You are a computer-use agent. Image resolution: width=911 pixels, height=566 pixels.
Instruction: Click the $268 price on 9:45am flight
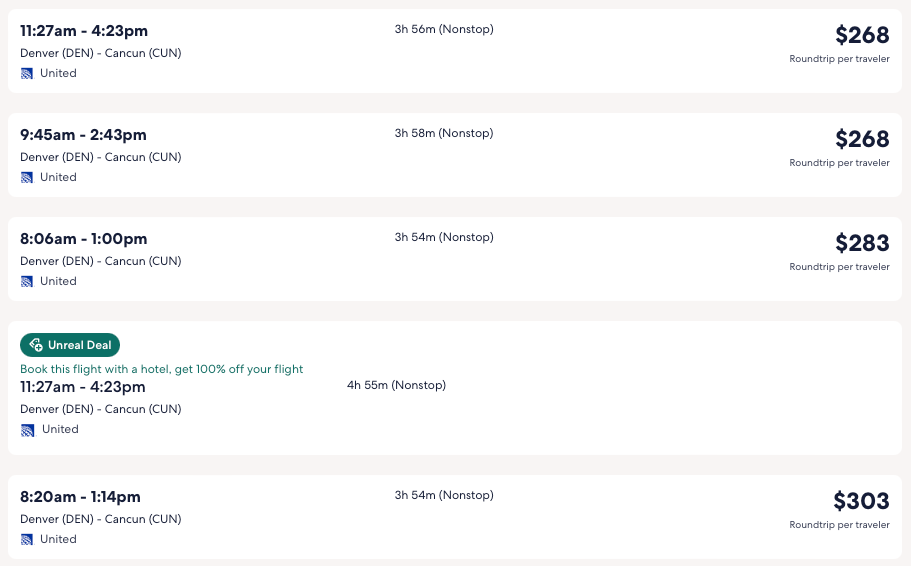click(862, 139)
